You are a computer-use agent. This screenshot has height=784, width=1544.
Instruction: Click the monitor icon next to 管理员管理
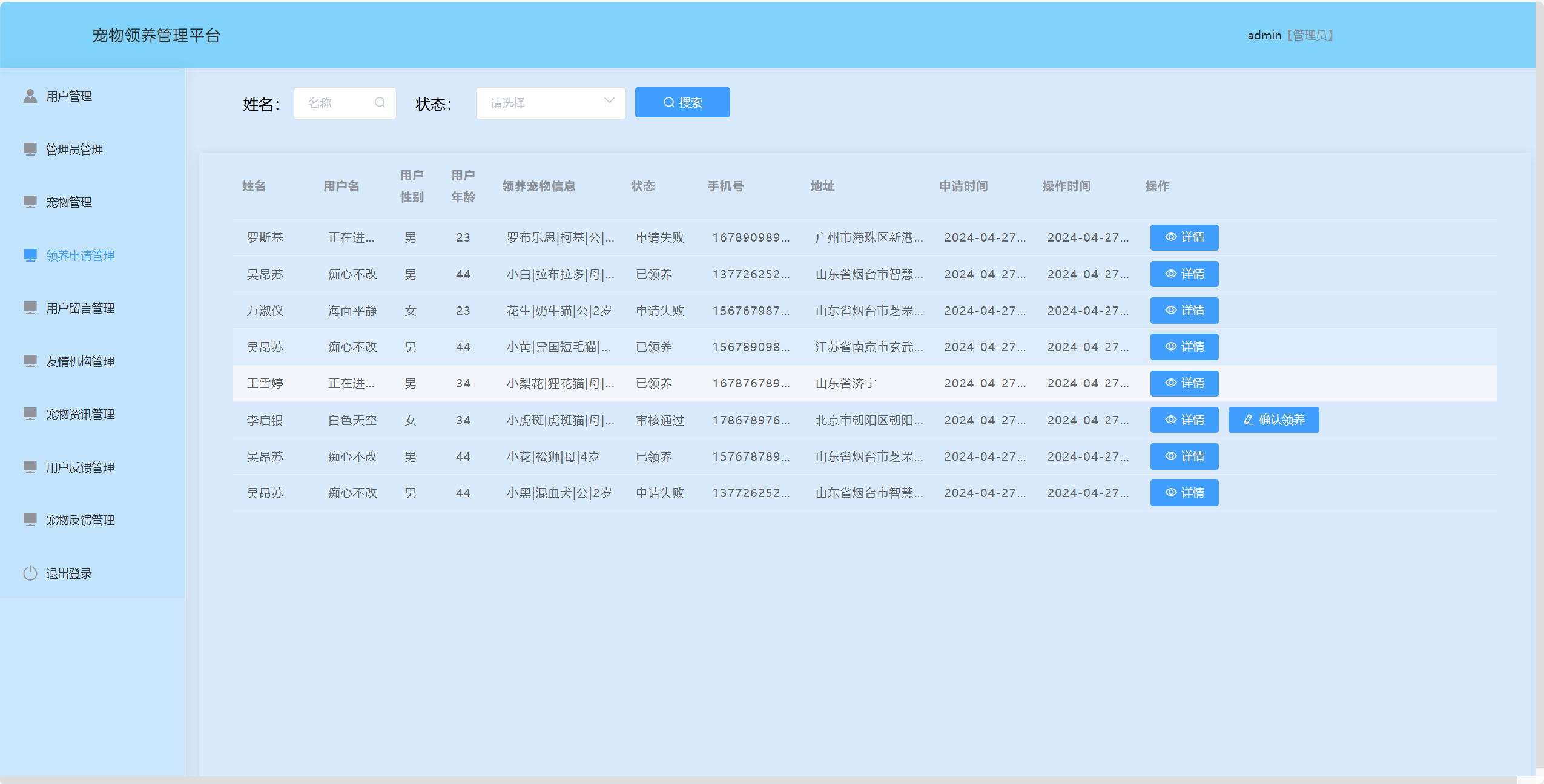30,149
